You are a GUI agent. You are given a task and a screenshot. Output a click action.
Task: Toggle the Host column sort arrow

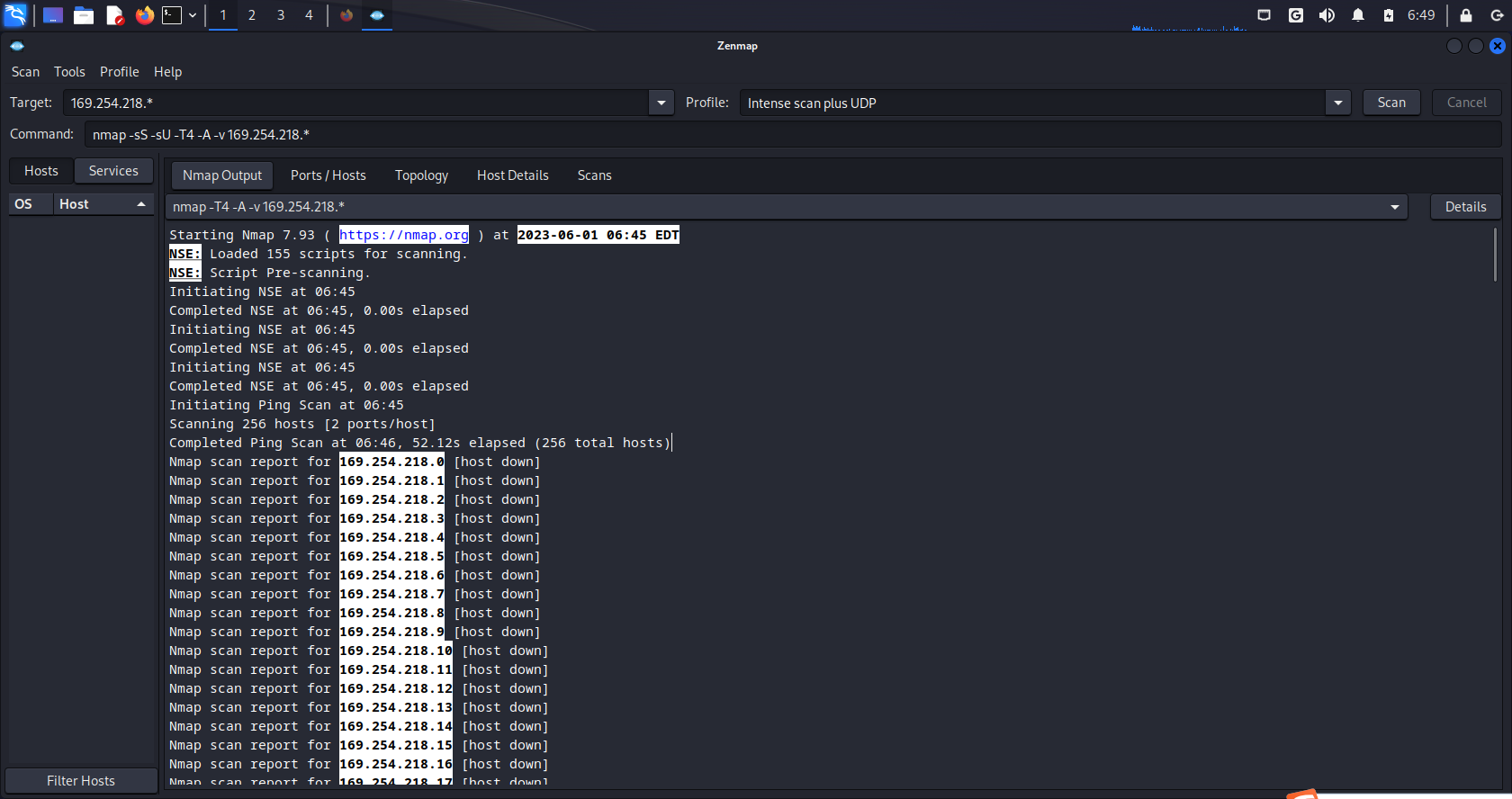141,204
